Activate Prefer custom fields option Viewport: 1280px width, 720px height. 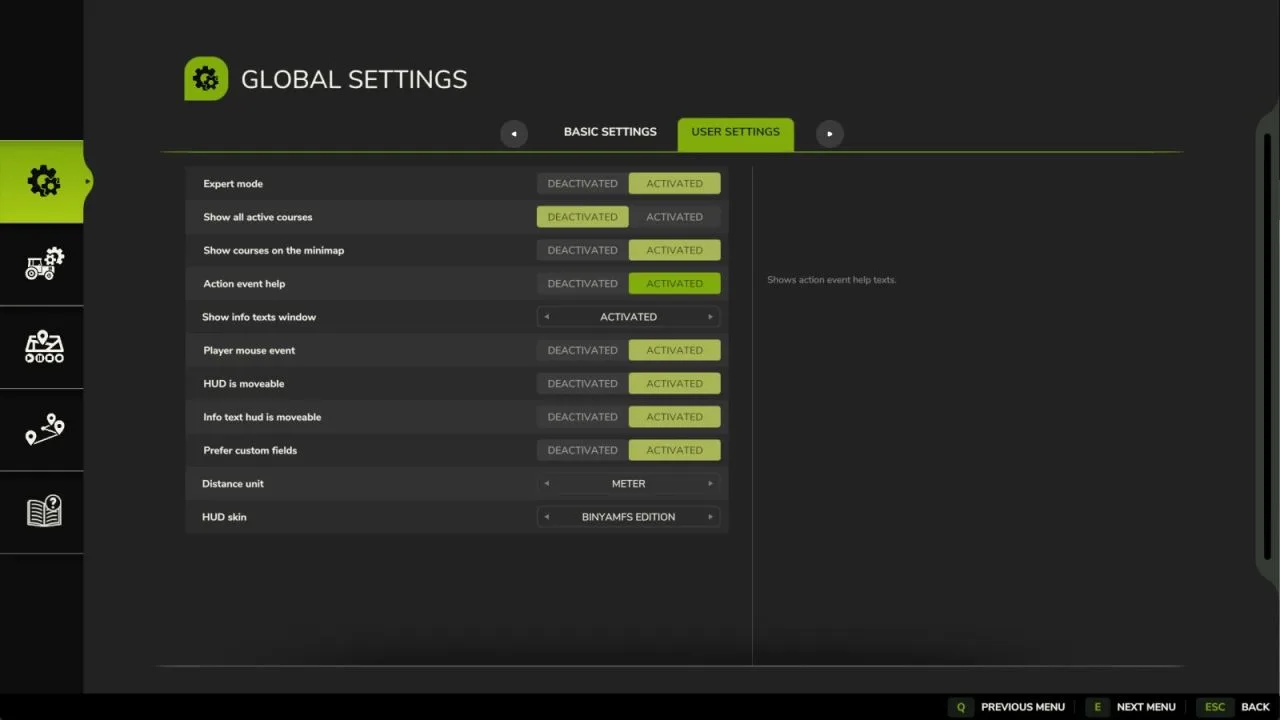[x=675, y=450]
